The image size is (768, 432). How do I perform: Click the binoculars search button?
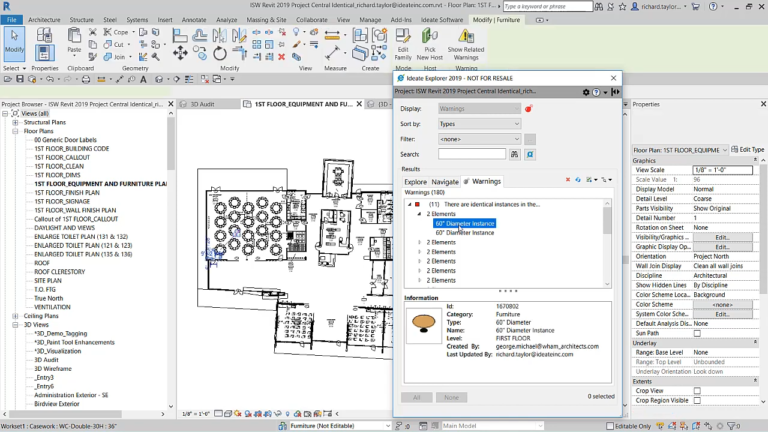(x=514, y=154)
